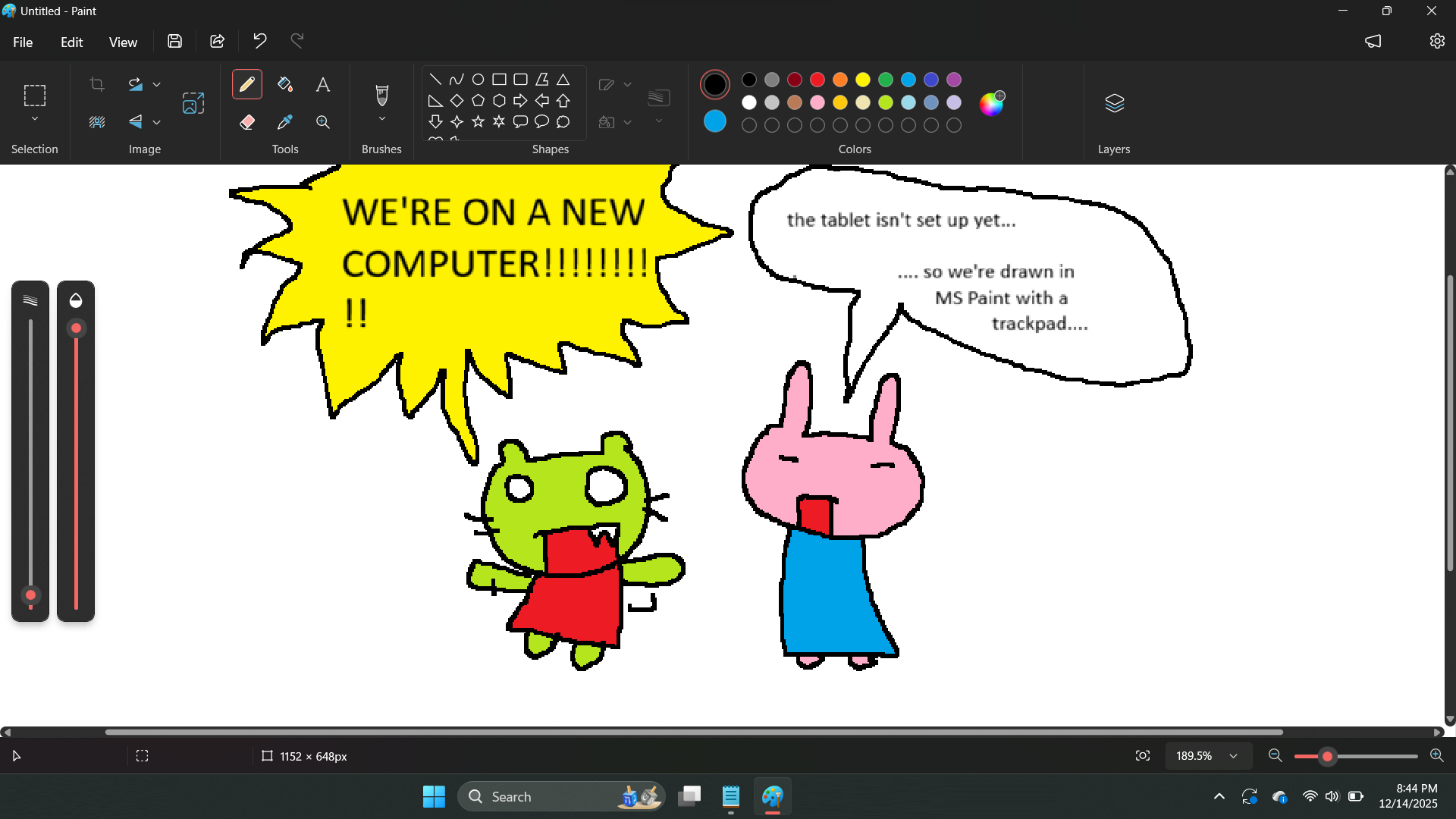
Task: Select the primary black color circle
Action: click(x=715, y=84)
